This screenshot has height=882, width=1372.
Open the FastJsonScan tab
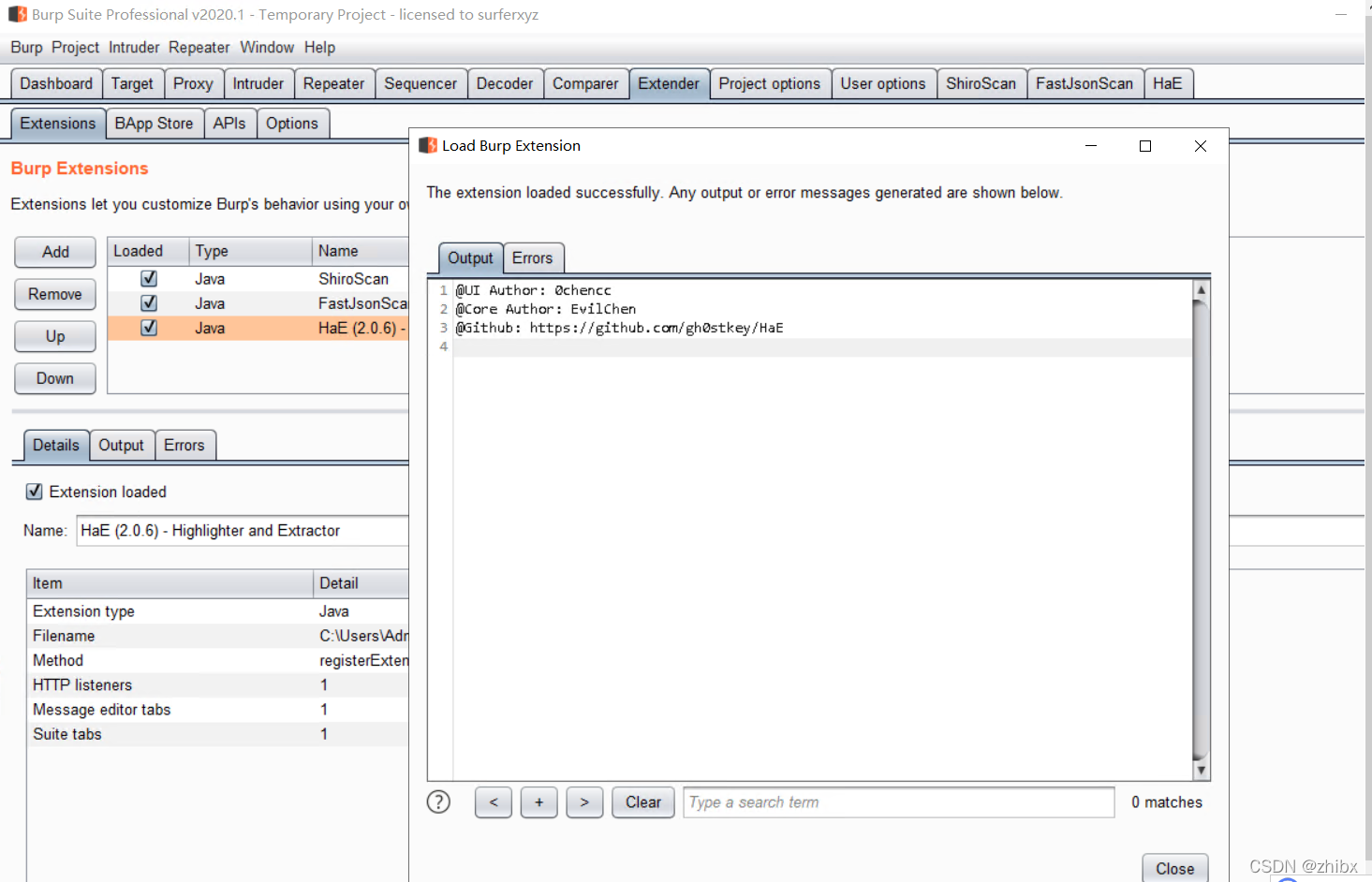click(1084, 83)
